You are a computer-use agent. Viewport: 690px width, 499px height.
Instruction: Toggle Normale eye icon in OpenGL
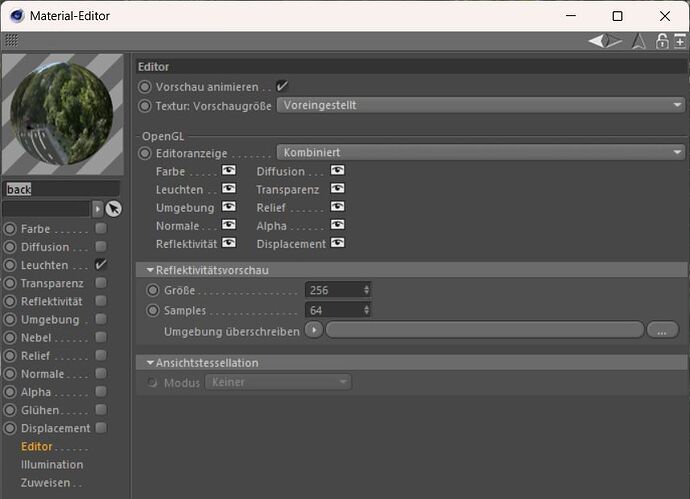[x=229, y=225]
